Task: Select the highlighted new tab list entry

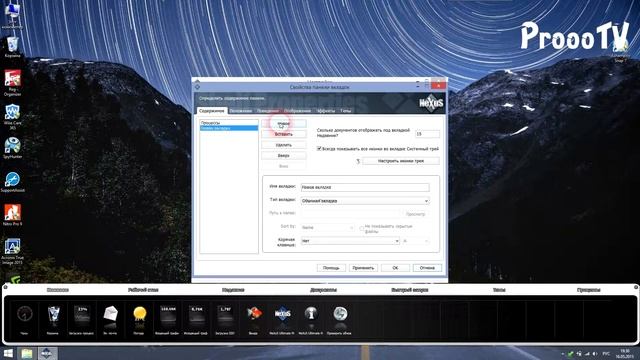Action: tap(229, 128)
